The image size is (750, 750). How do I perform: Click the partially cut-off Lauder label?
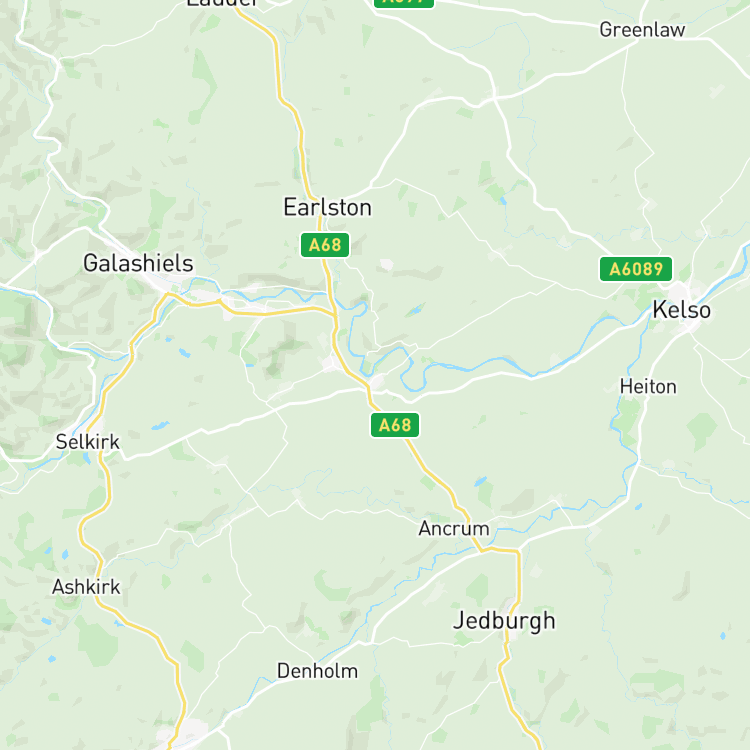tap(222, 3)
